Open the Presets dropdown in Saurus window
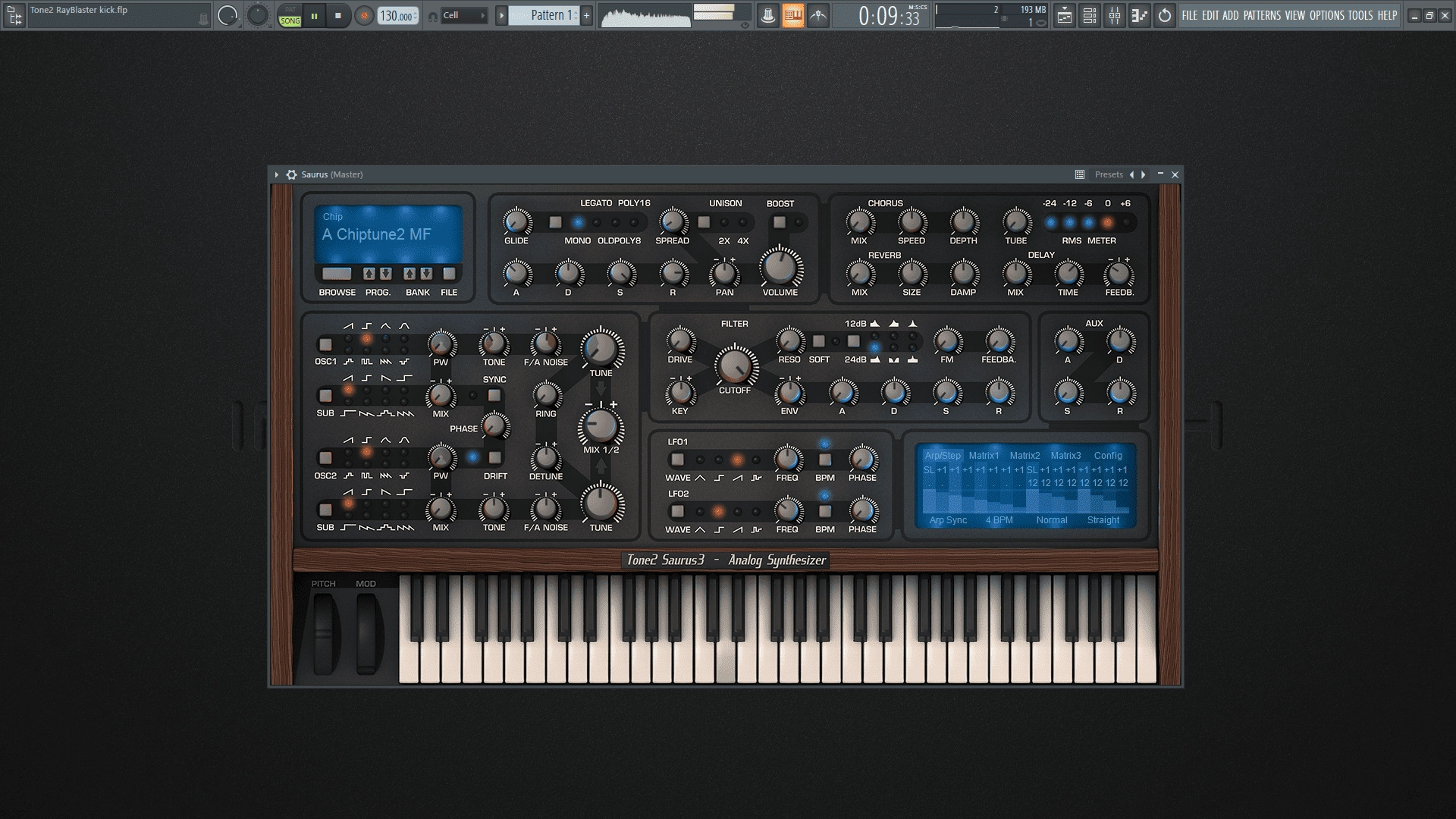Viewport: 1456px width, 819px height. click(x=1109, y=174)
